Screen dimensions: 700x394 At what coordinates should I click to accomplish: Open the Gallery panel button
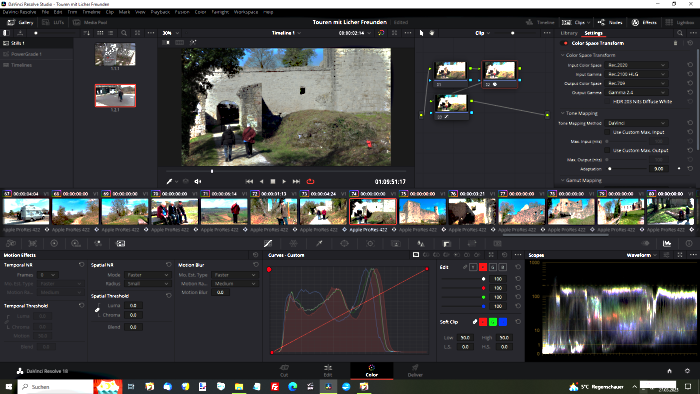21,22
